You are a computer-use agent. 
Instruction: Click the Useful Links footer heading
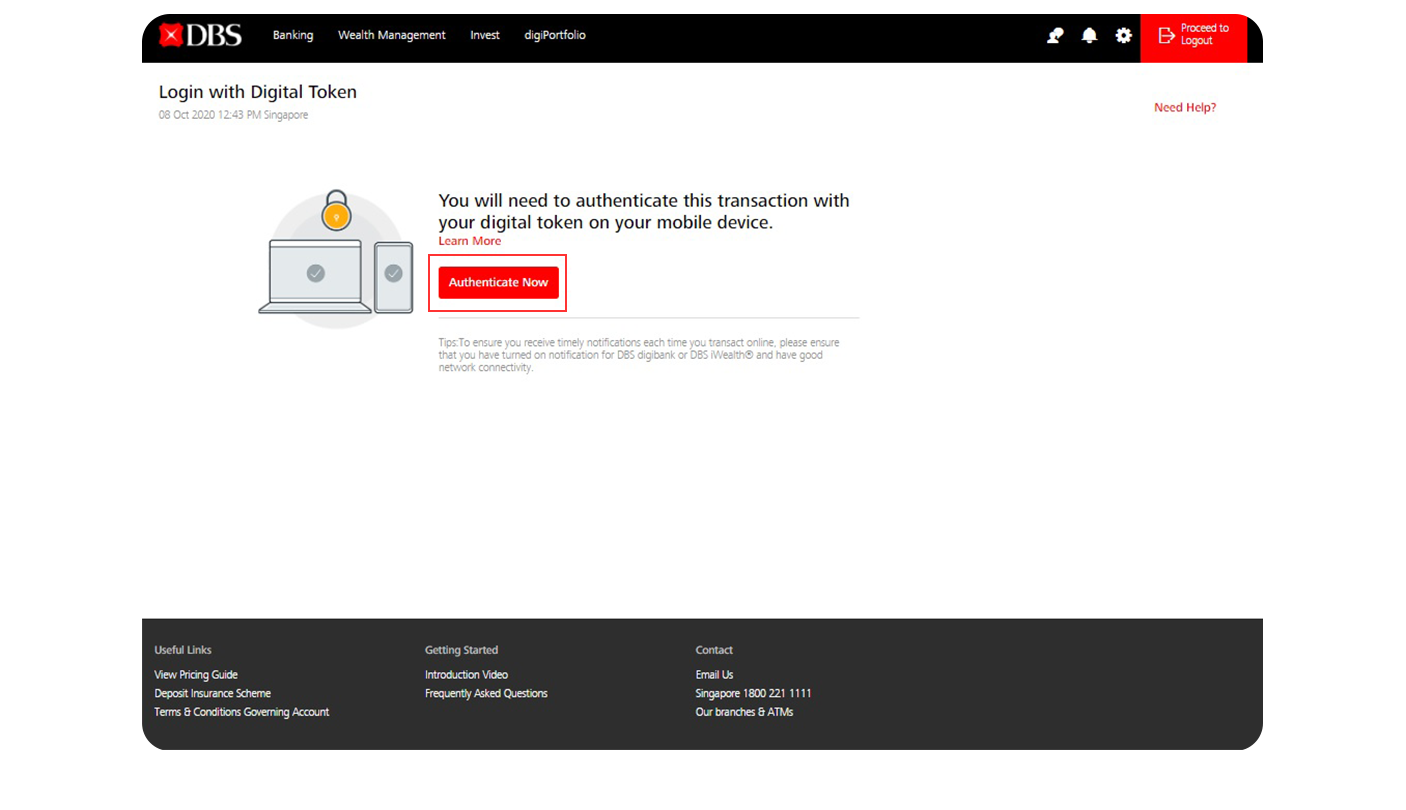point(183,650)
